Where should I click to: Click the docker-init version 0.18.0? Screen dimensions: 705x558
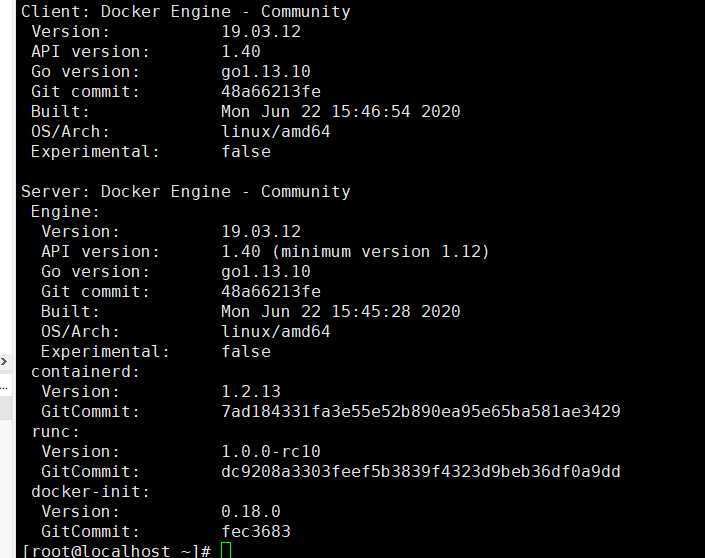(x=251, y=511)
